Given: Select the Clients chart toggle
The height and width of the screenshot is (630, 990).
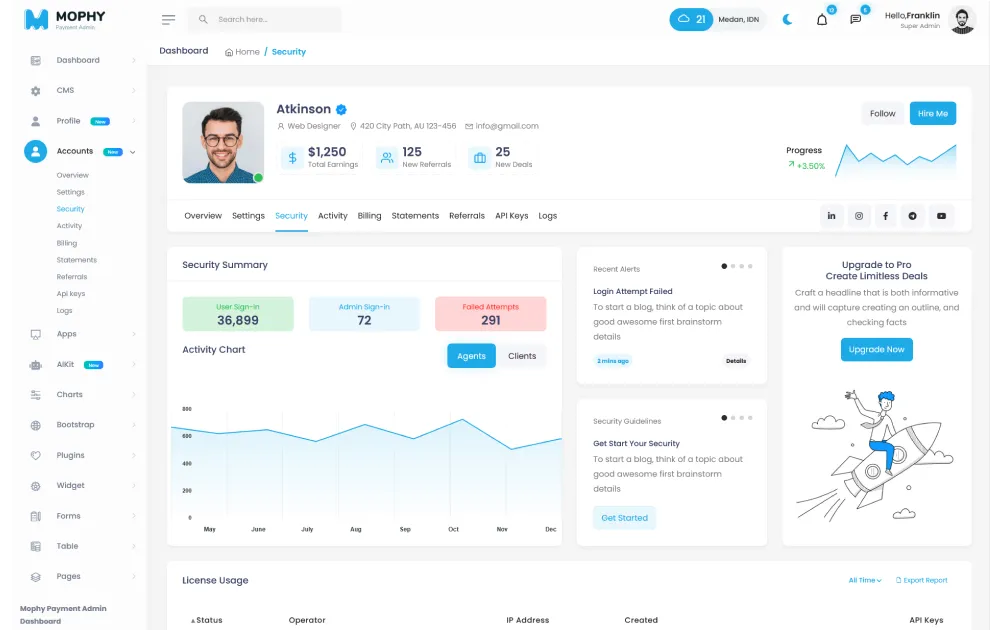Looking at the screenshot, I should click(522, 356).
